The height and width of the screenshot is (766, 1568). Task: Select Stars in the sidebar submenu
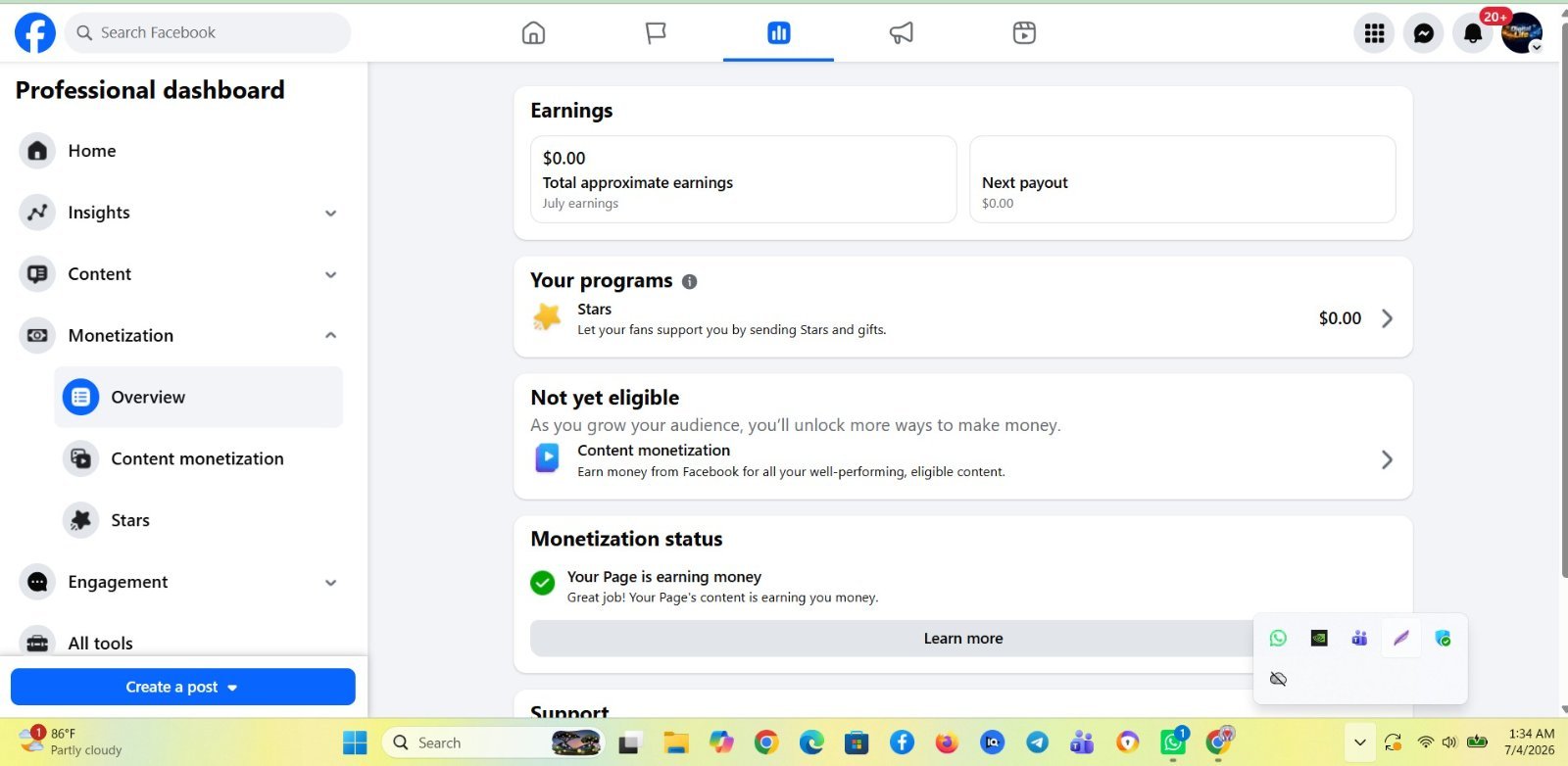point(199,520)
